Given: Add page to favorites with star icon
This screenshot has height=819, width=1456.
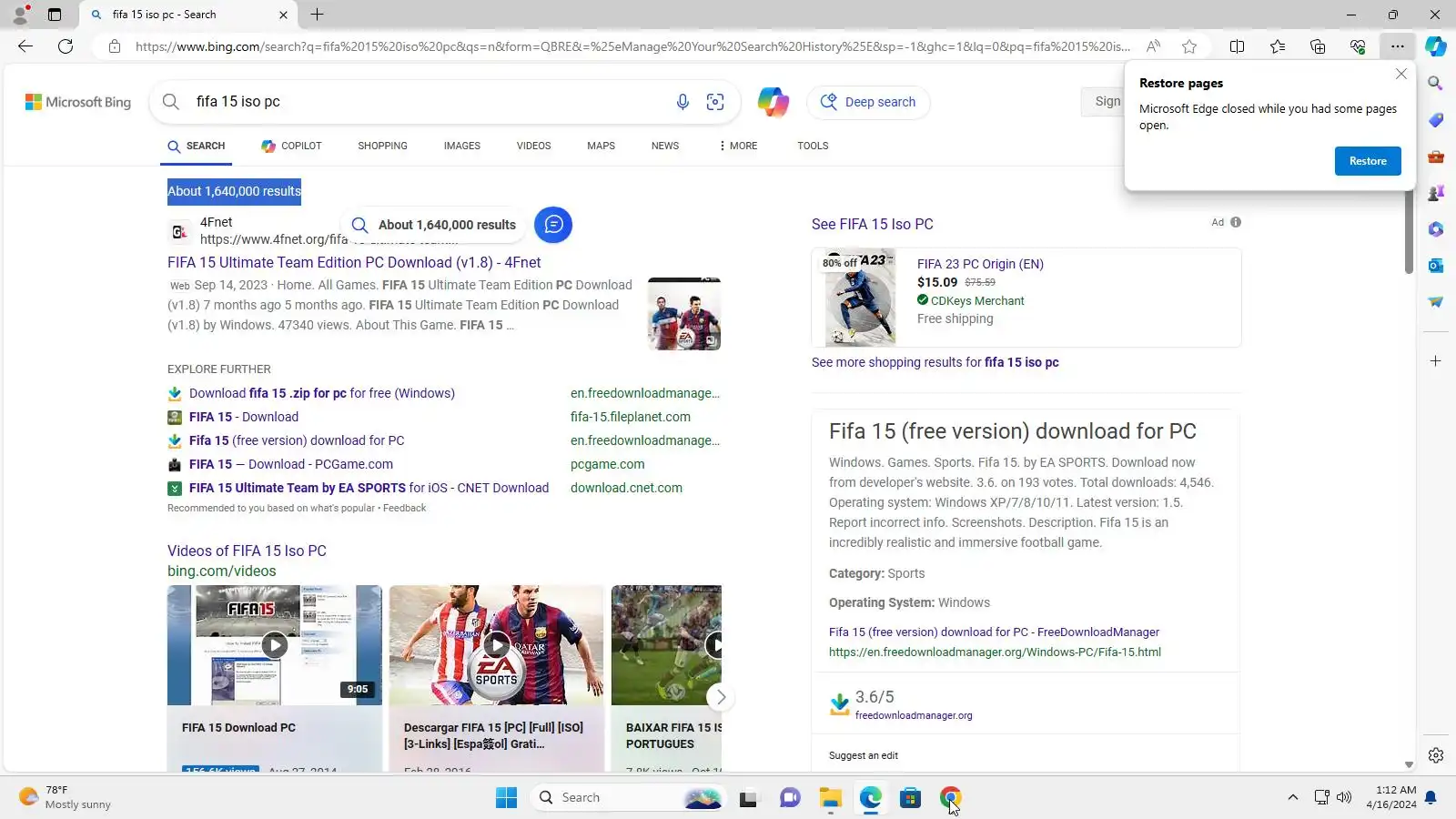Looking at the screenshot, I should pyautogui.click(x=1189, y=46).
